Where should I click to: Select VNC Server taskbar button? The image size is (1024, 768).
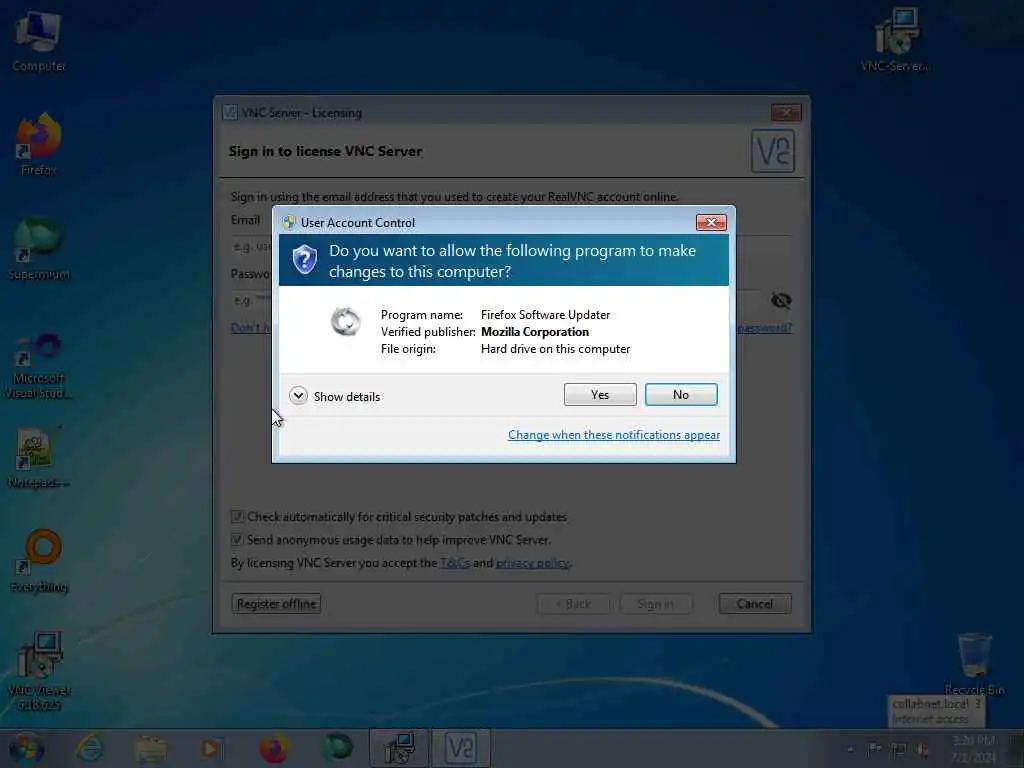tap(460, 748)
